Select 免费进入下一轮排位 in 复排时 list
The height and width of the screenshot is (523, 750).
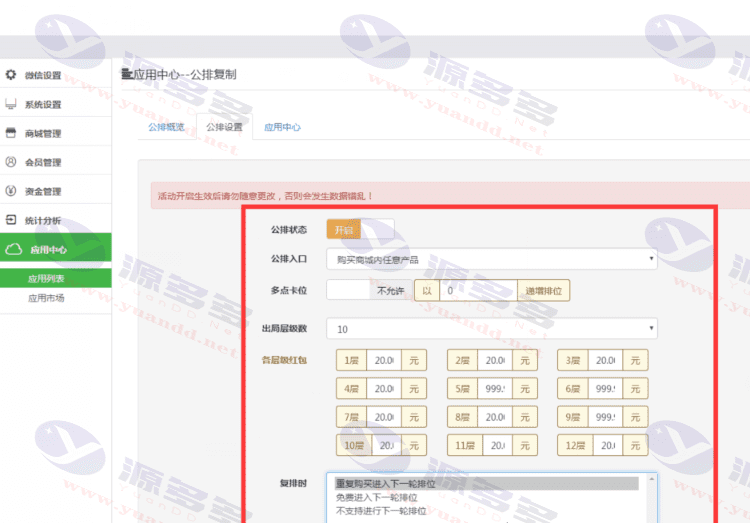click(486, 498)
